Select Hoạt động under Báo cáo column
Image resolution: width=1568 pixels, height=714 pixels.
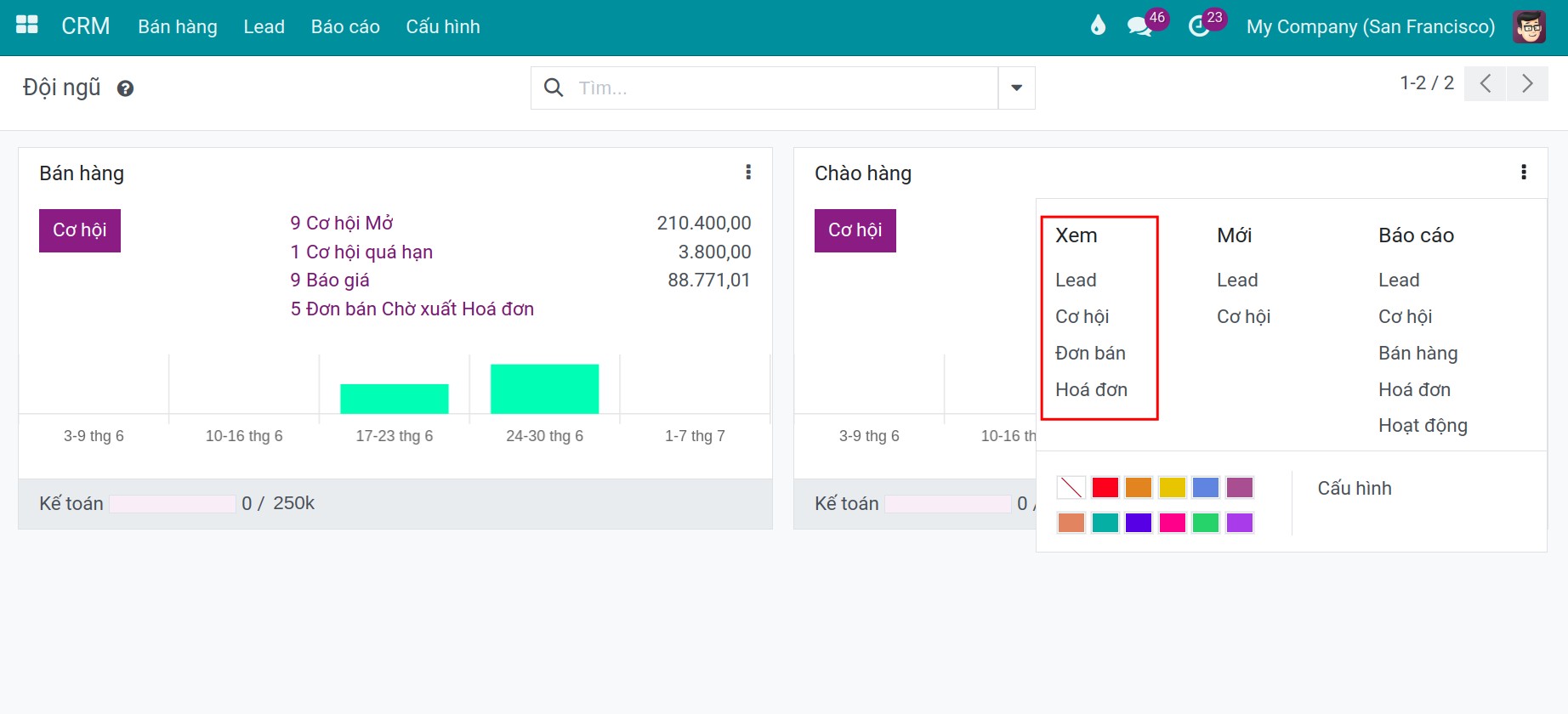click(x=1423, y=425)
